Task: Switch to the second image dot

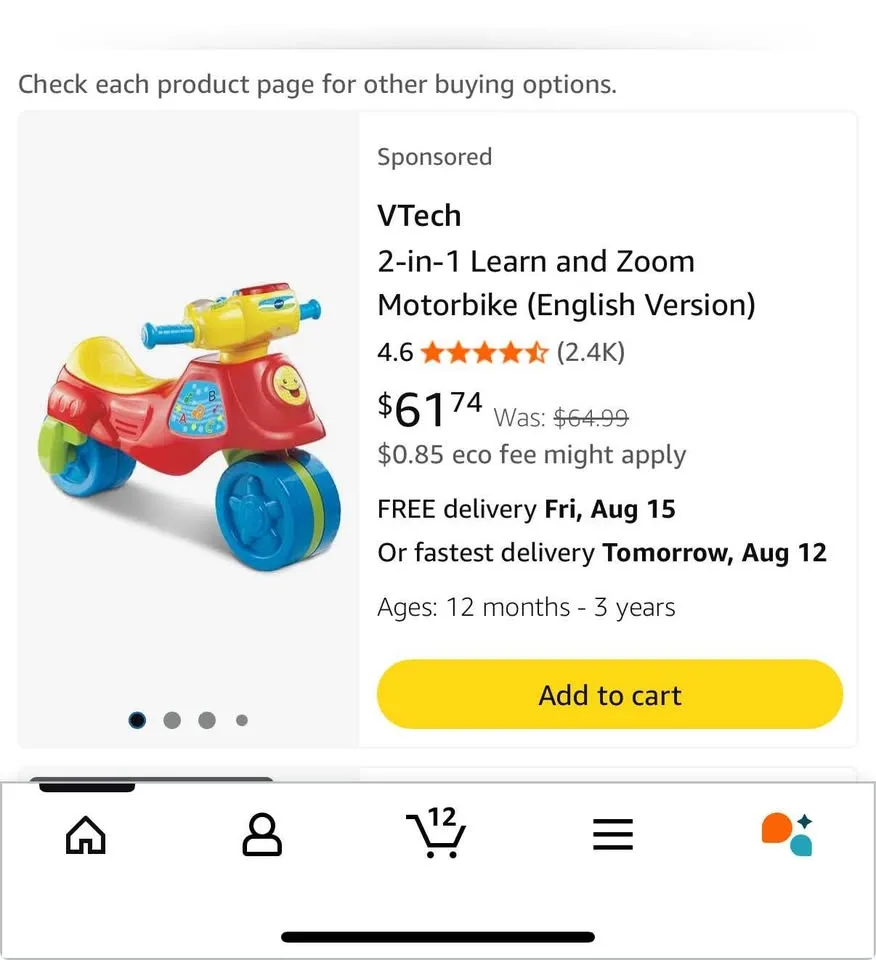Action: pyautogui.click(x=172, y=720)
